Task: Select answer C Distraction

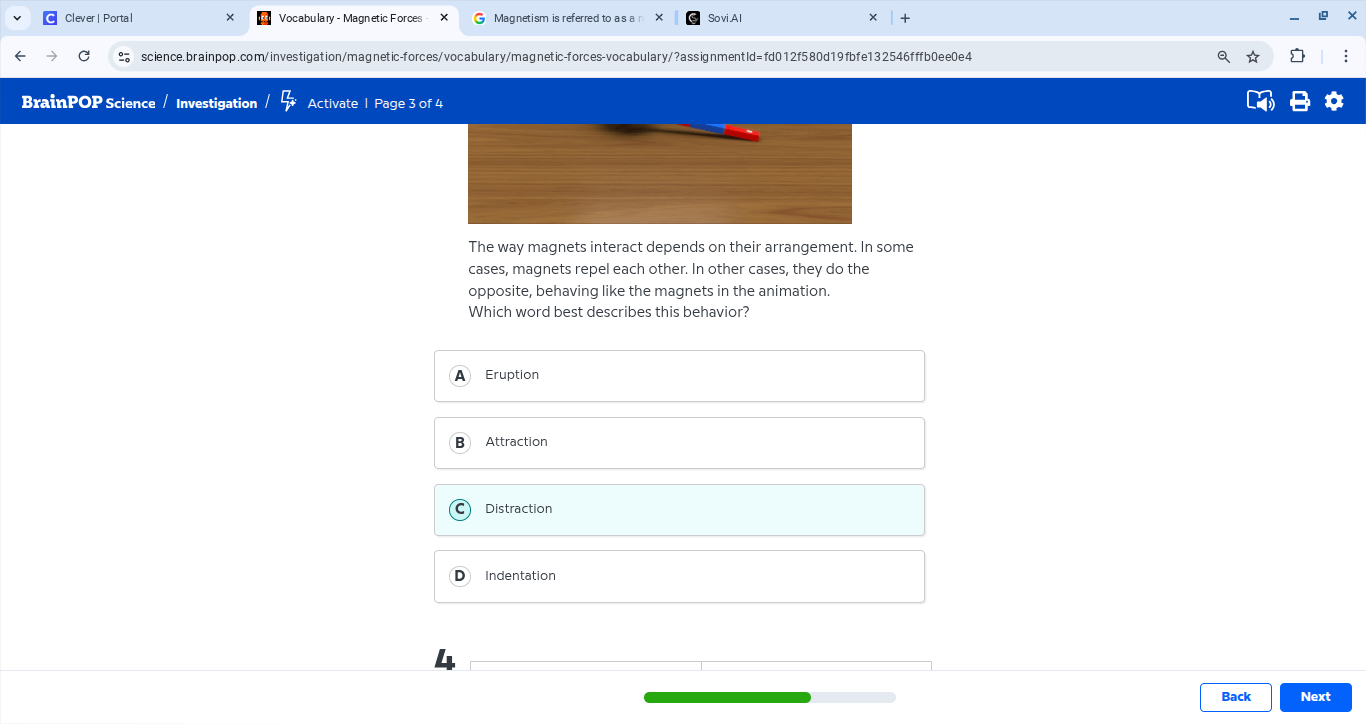Action: [679, 510]
